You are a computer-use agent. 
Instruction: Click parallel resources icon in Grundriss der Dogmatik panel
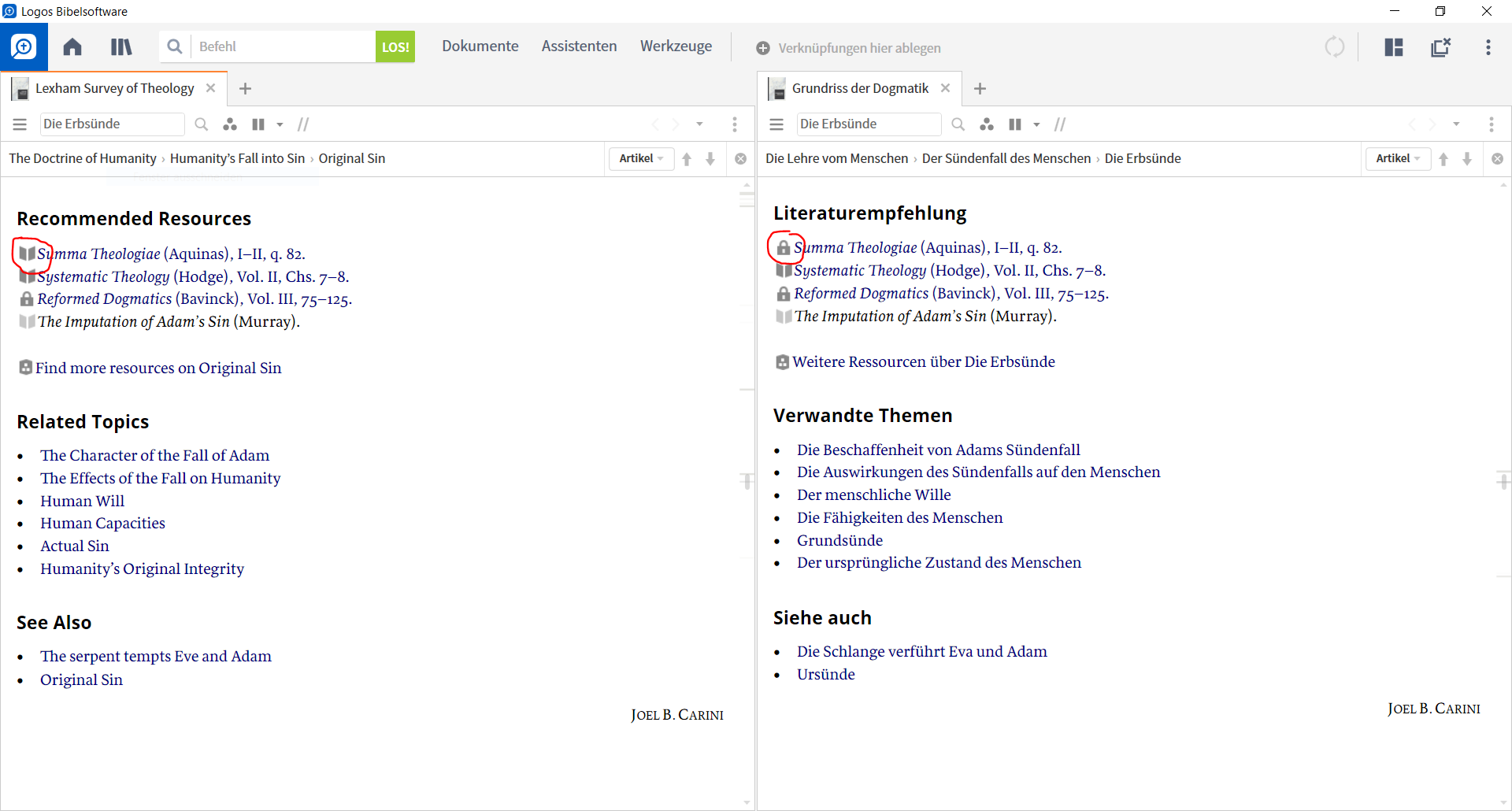pyautogui.click(x=1014, y=124)
